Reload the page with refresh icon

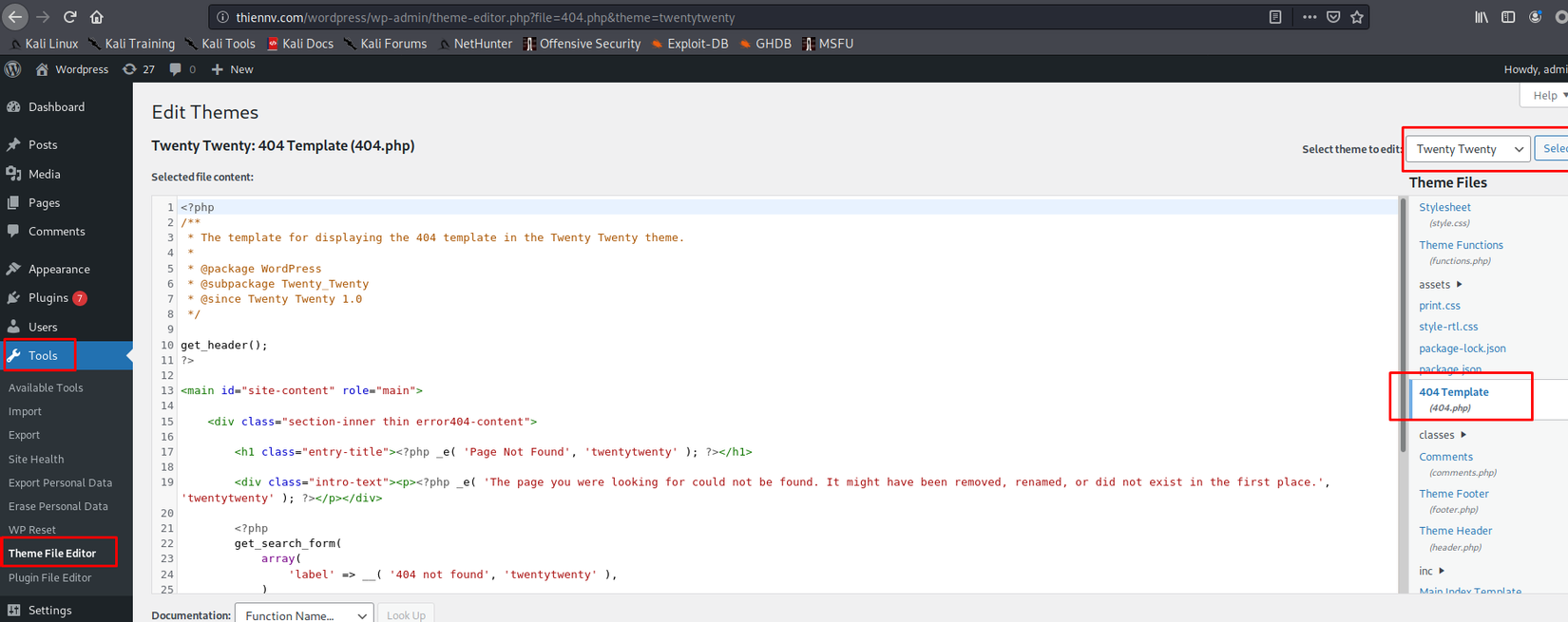tap(70, 17)
